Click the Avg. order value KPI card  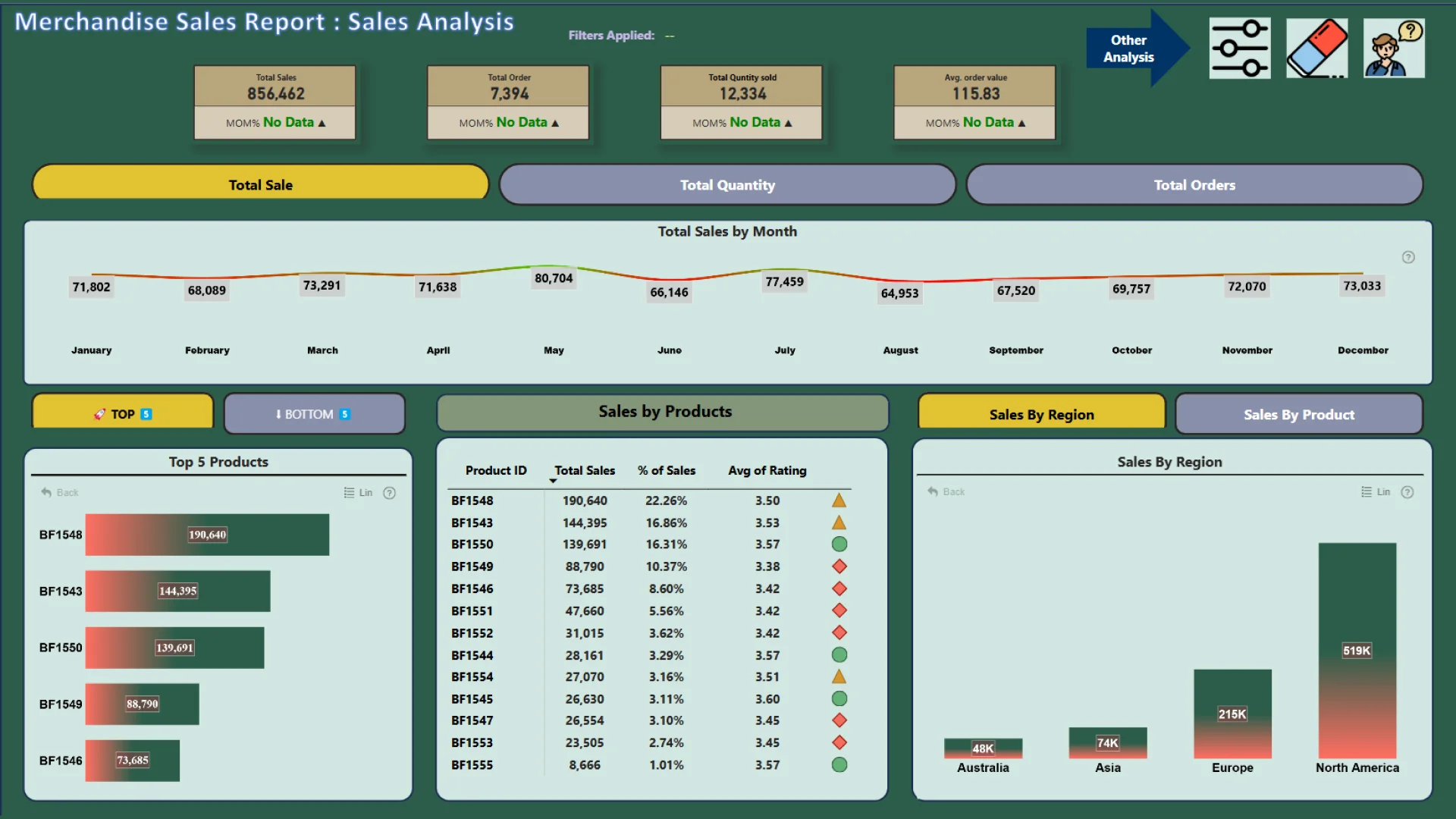tap(975, 102)
